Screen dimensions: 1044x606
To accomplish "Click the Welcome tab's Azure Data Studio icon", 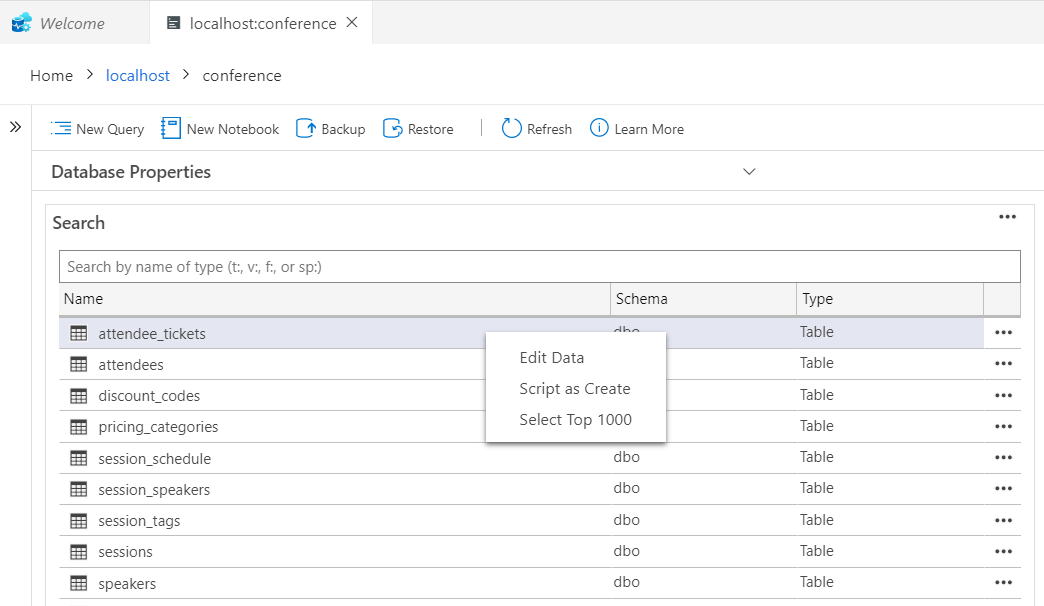I will 21,23.
